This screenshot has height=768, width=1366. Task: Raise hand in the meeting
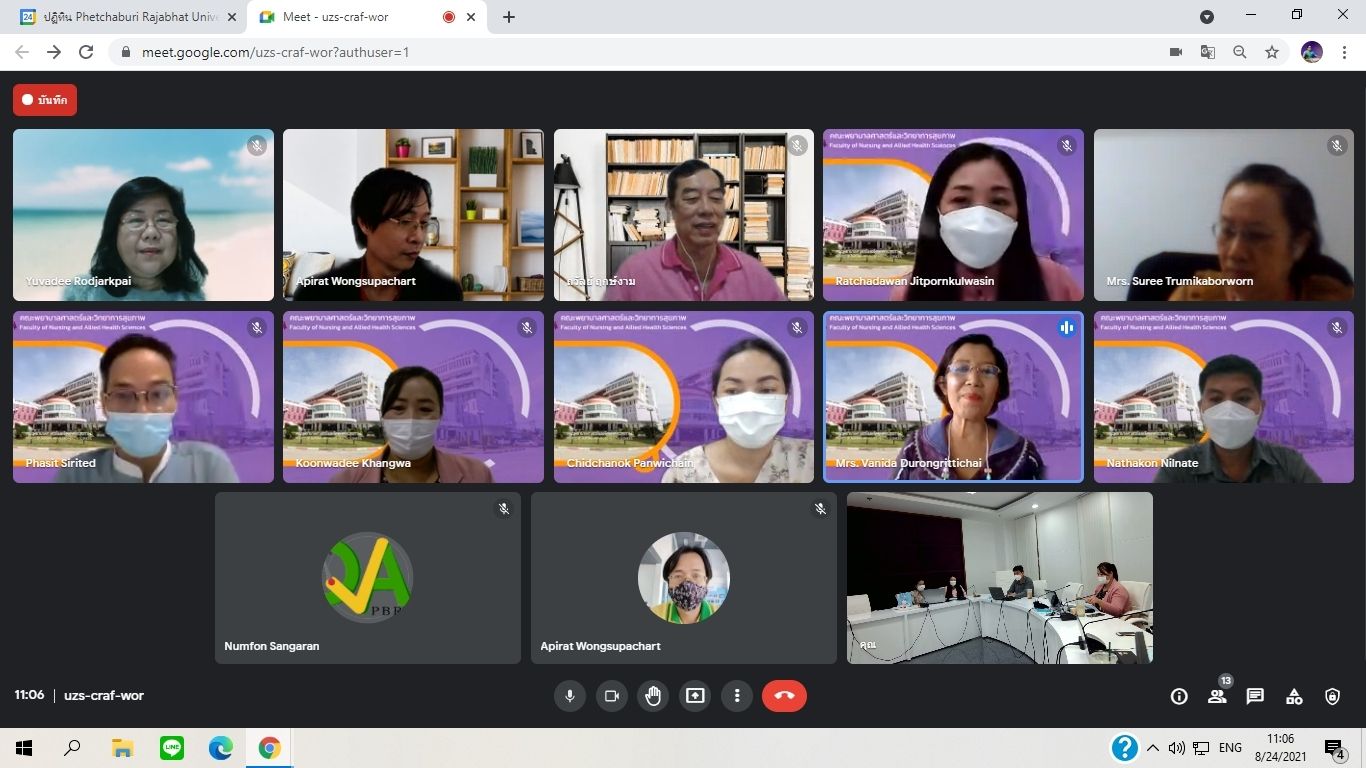point(653,696)
